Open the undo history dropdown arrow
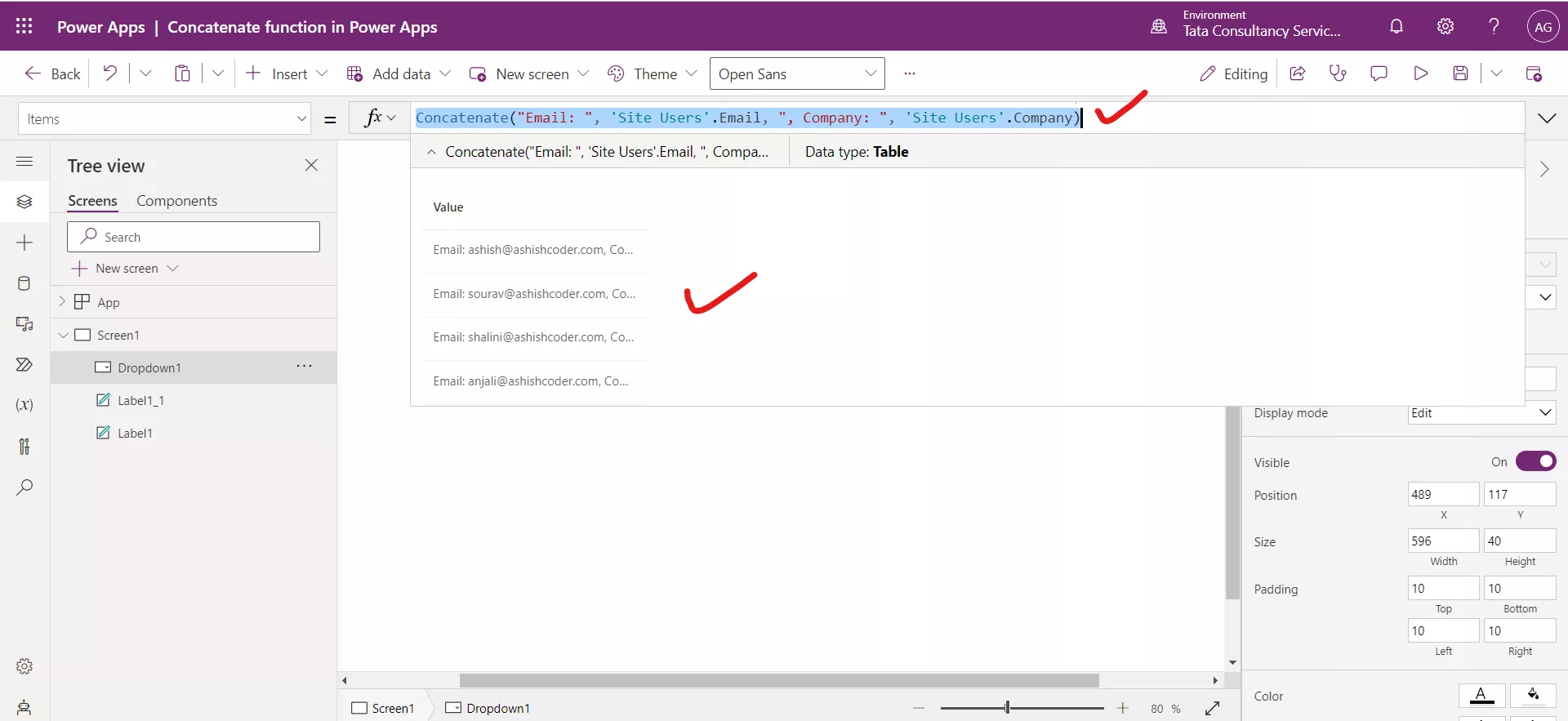 tap(145, 73)
